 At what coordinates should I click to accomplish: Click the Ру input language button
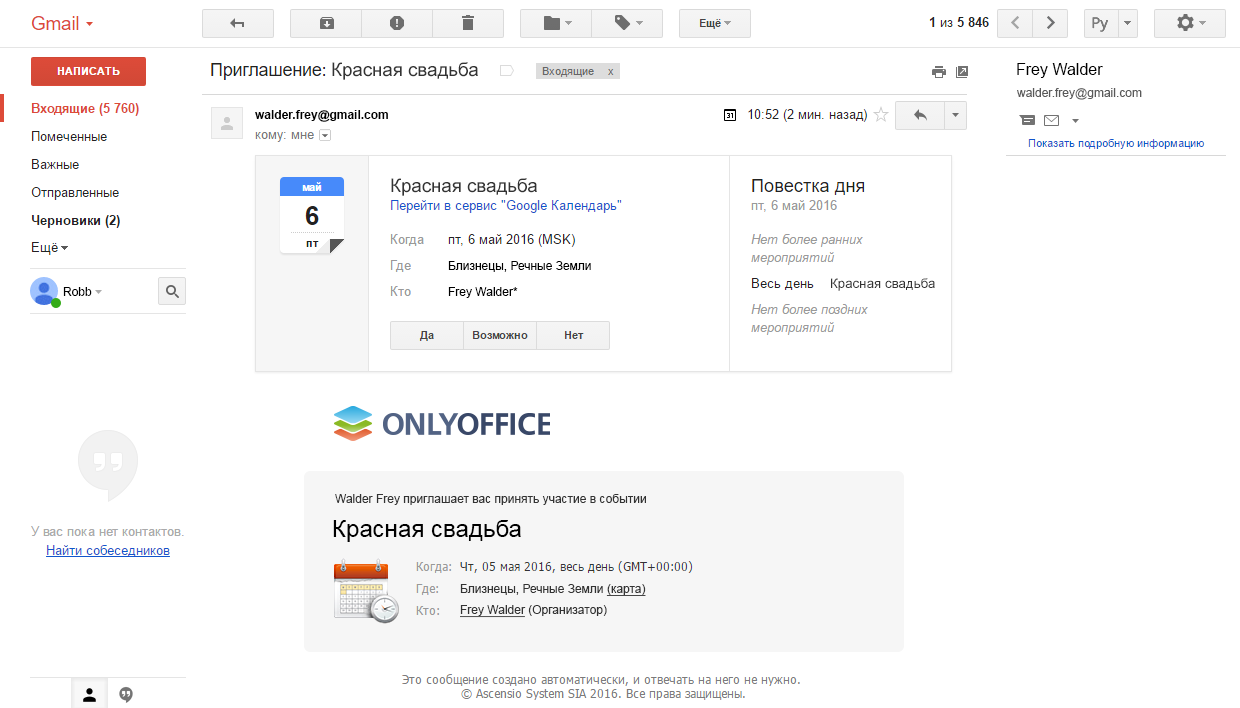(1100, 23)
